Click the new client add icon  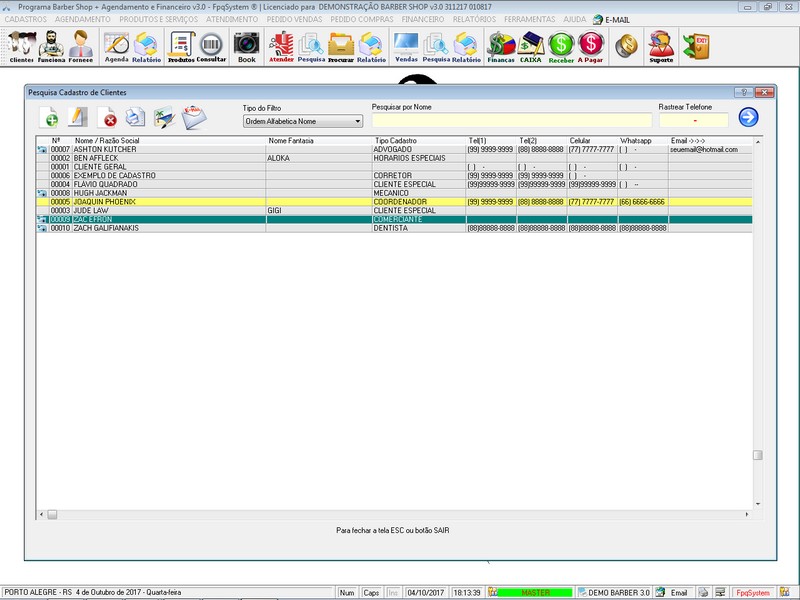click(48, 118)
